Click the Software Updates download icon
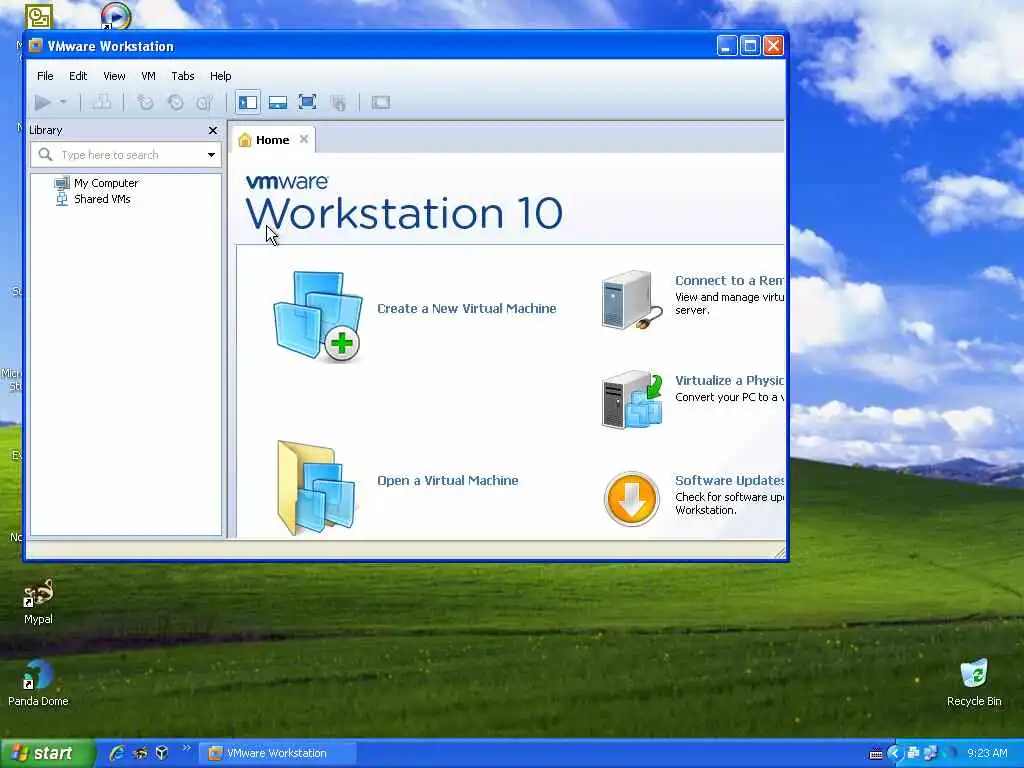This screenshot has height=768, width=1024. pyautogui.click(x=632, y=499)
